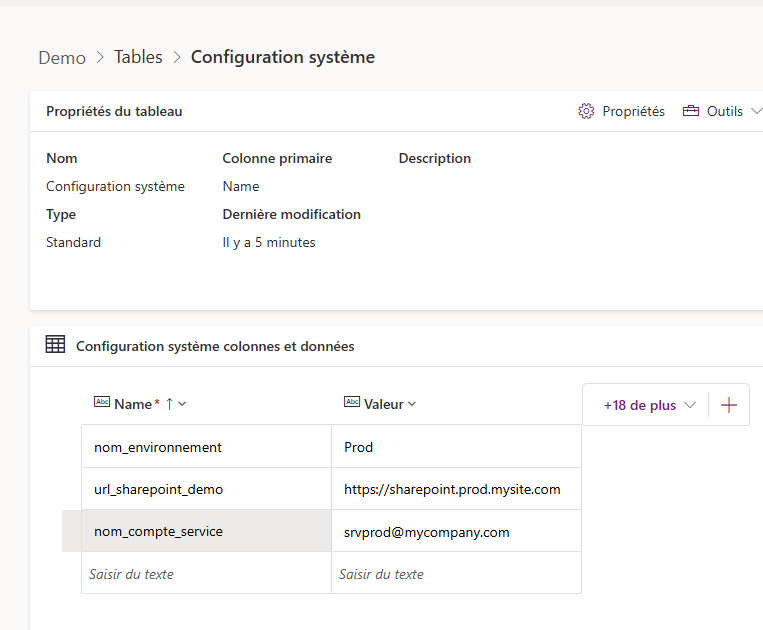Select the https://sharepoint.prod.mysite.com cell
This screenshot has height=630, width=763.
456,489
